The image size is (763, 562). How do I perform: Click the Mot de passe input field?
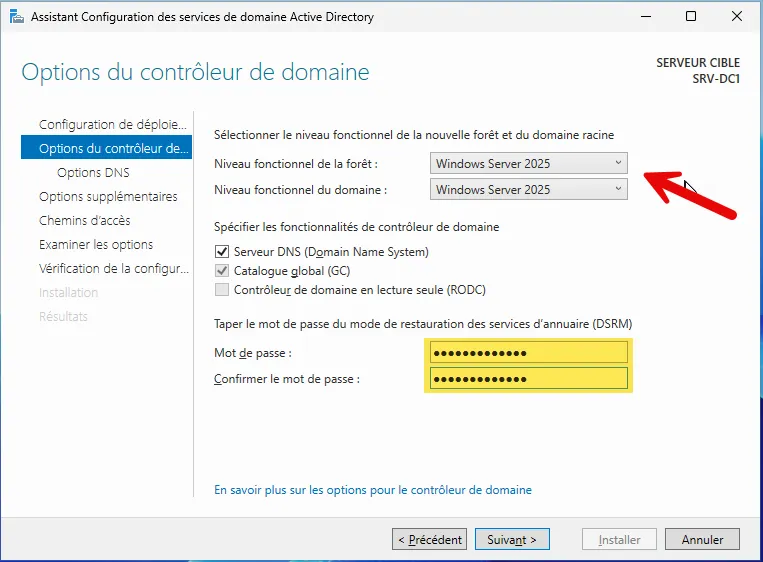(x=528, y=353)
